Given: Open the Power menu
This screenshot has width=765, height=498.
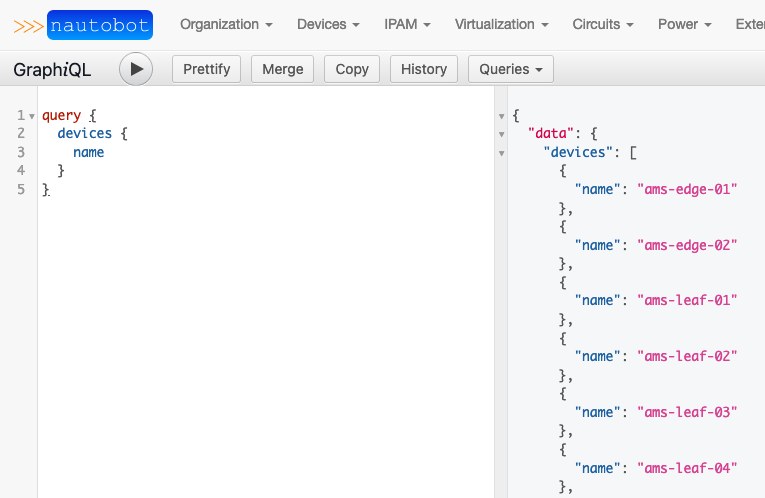Looking at the screenshot, I should (684, 24).
